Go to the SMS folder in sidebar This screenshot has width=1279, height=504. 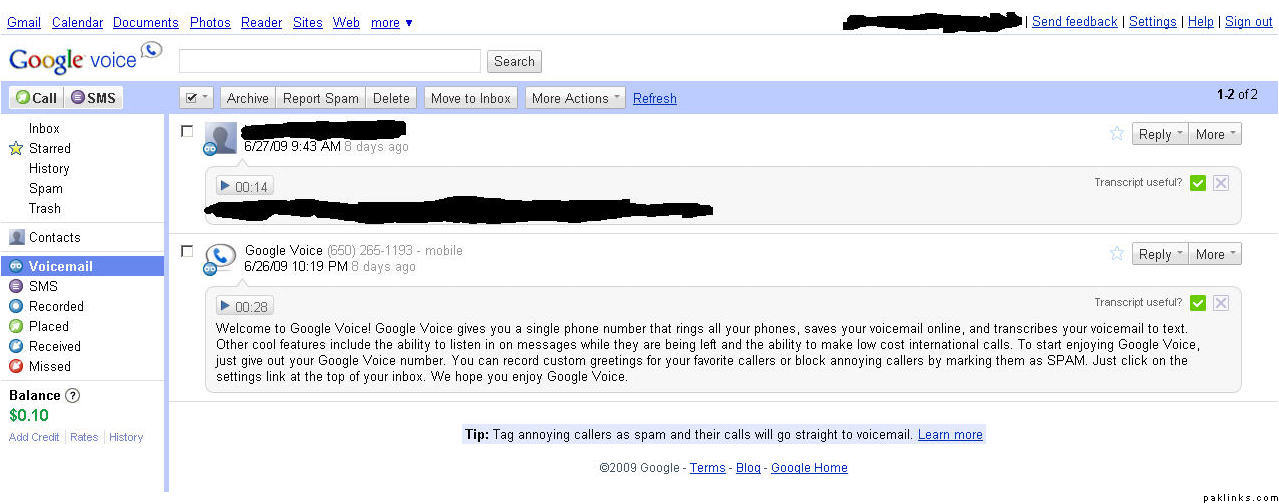coord(43,286)
